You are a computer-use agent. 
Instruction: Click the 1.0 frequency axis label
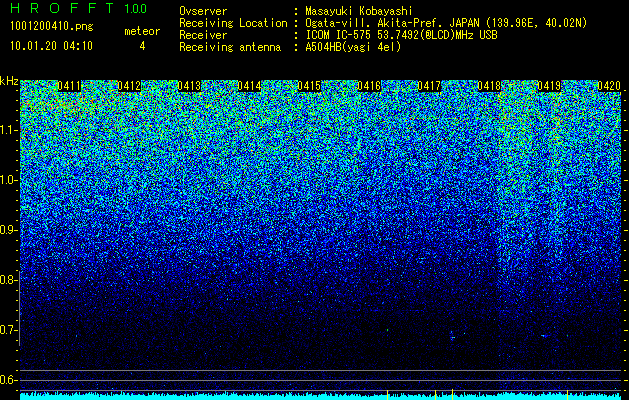[x=7, y=180]
